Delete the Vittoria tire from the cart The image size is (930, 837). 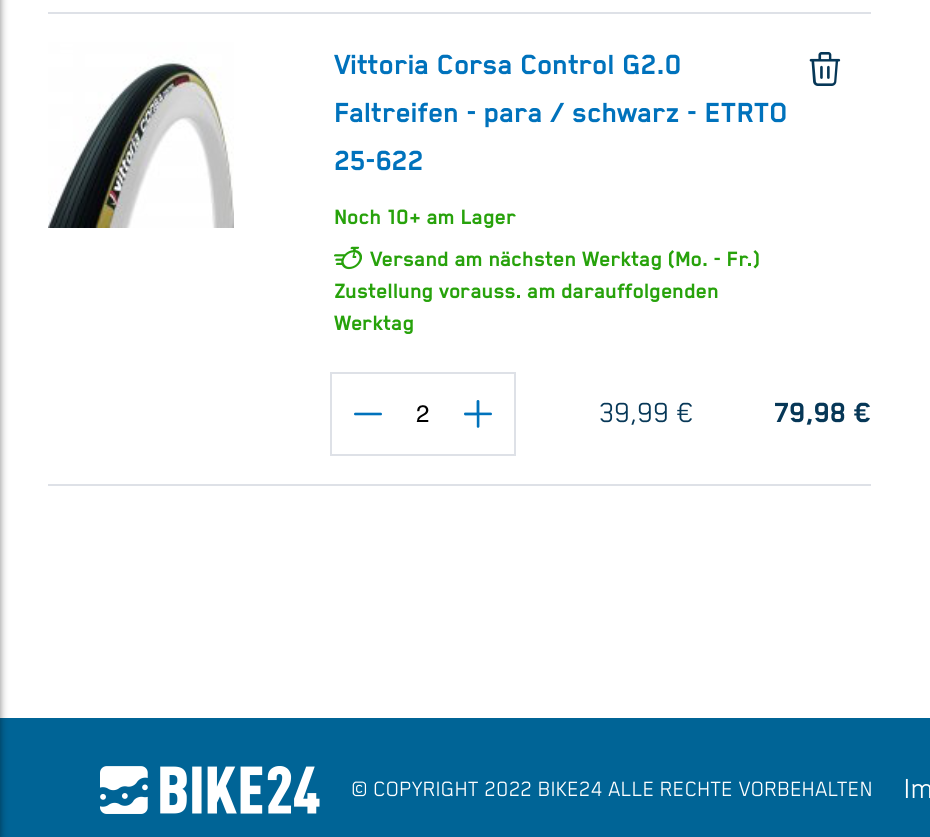pos(824,69)
